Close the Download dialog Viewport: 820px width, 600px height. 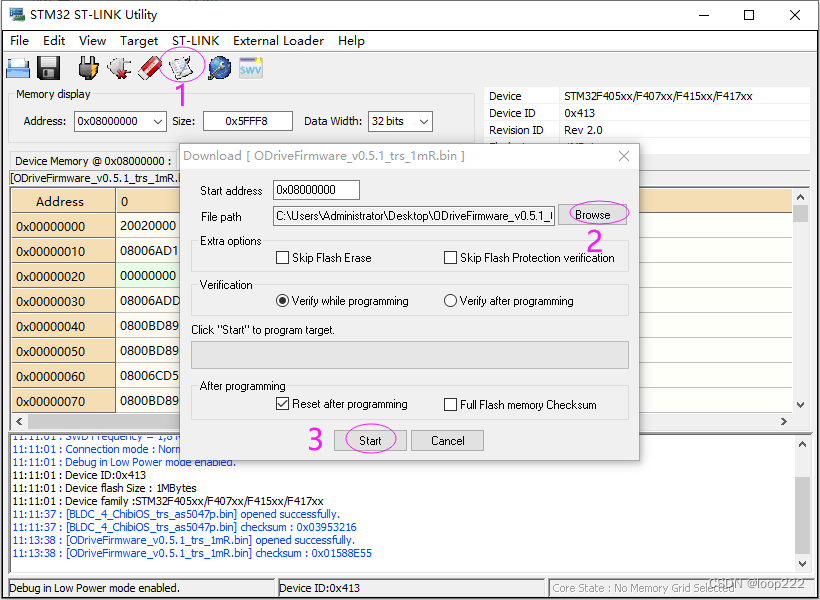pyautogui.click(x=623, y=156)
